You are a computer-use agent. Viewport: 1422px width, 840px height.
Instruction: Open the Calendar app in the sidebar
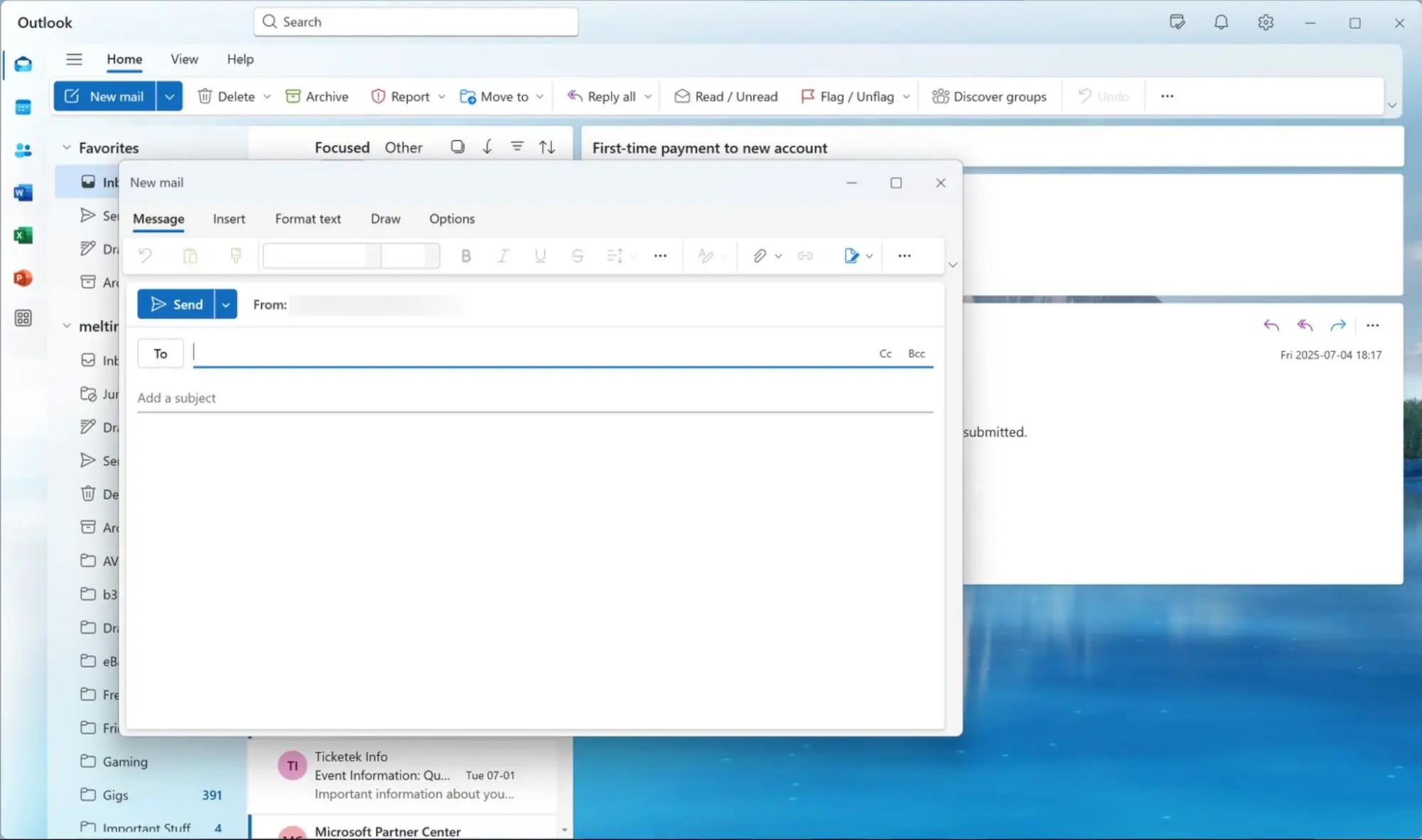click(x=23, y=107)
